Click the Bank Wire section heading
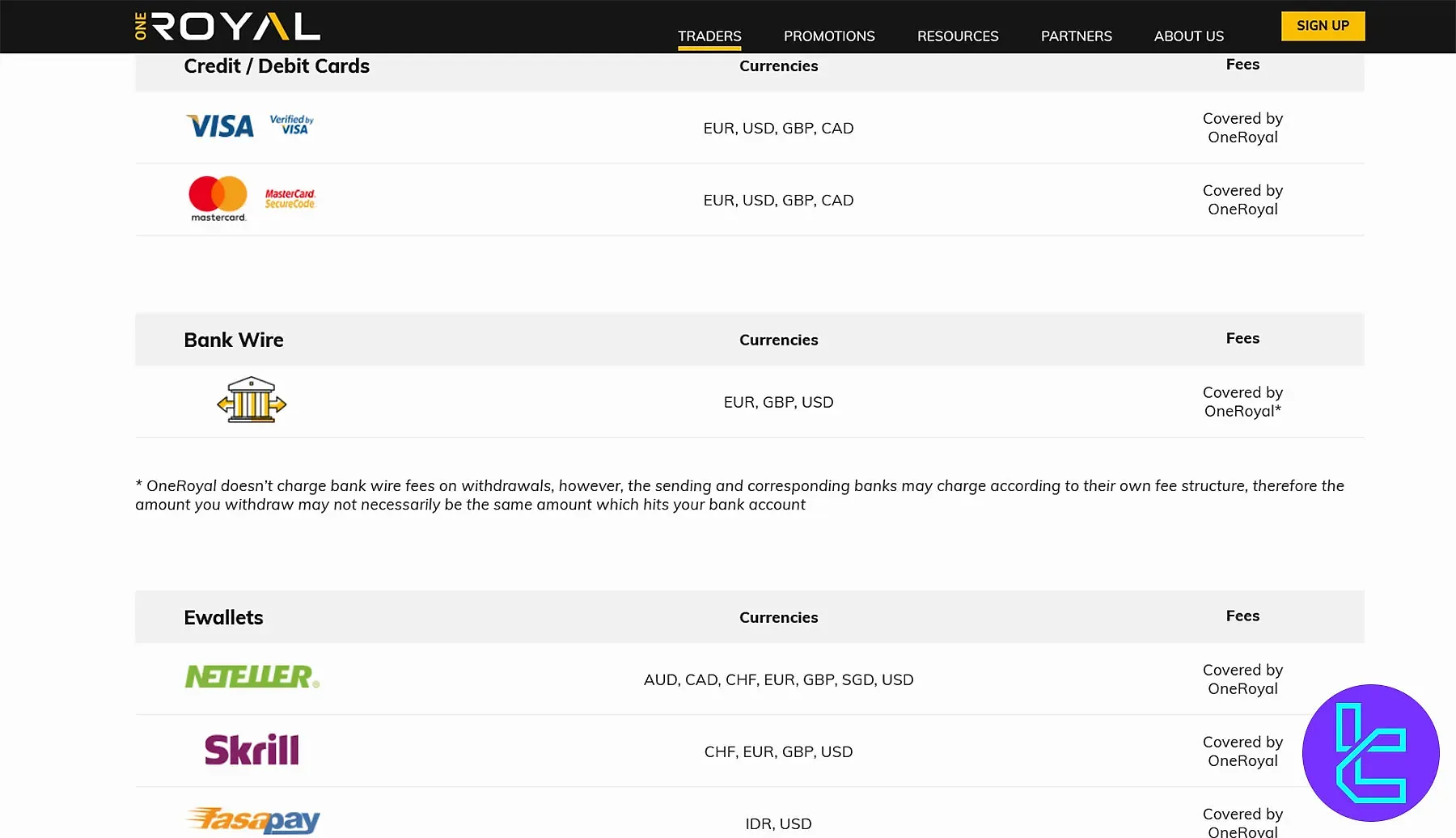Image resolution: width=1456 pixels, height=838 pixels. (x=234, y=341)
